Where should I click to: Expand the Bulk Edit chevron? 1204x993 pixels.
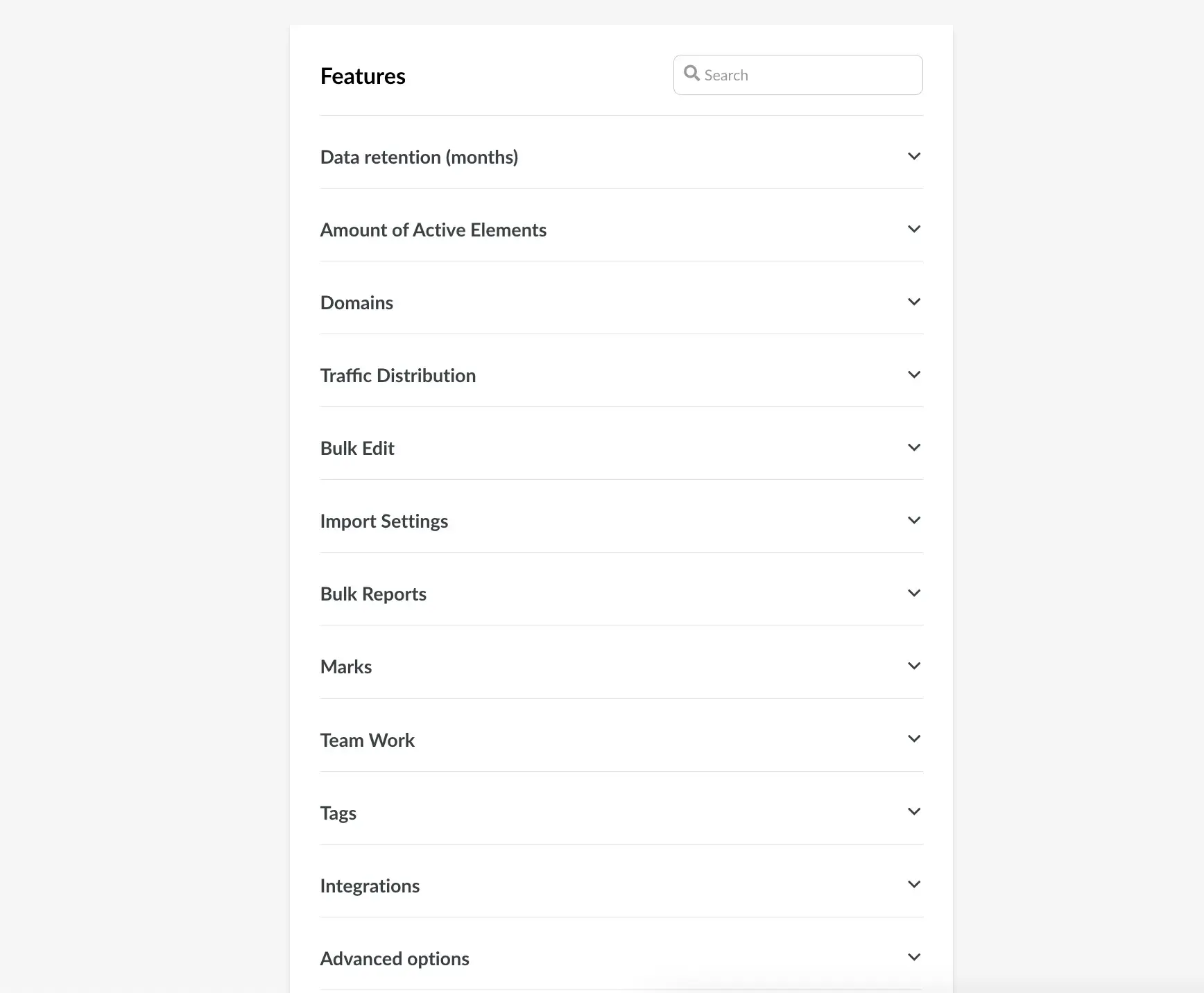tap(914, 448)
